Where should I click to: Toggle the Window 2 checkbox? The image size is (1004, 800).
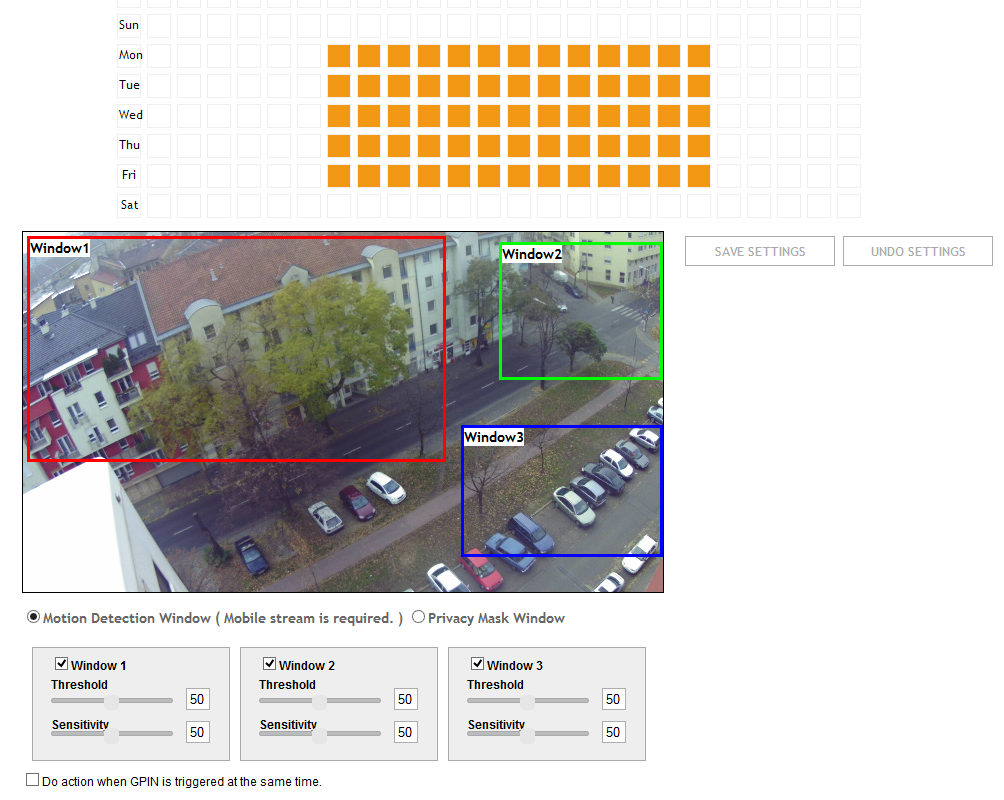[x=269, y=664]
